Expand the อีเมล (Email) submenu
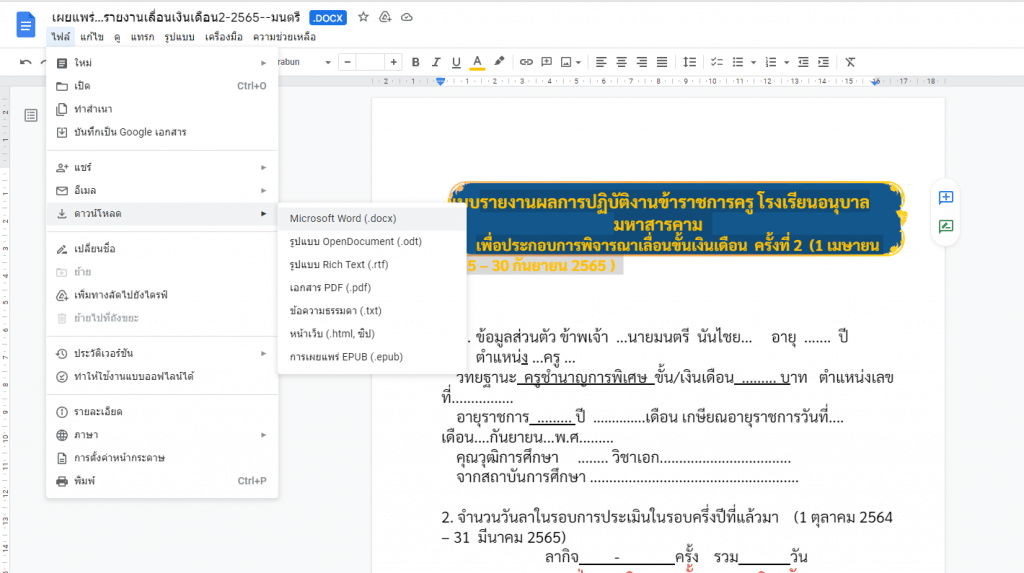1024x573 pixels. click(x=162, y=190)
